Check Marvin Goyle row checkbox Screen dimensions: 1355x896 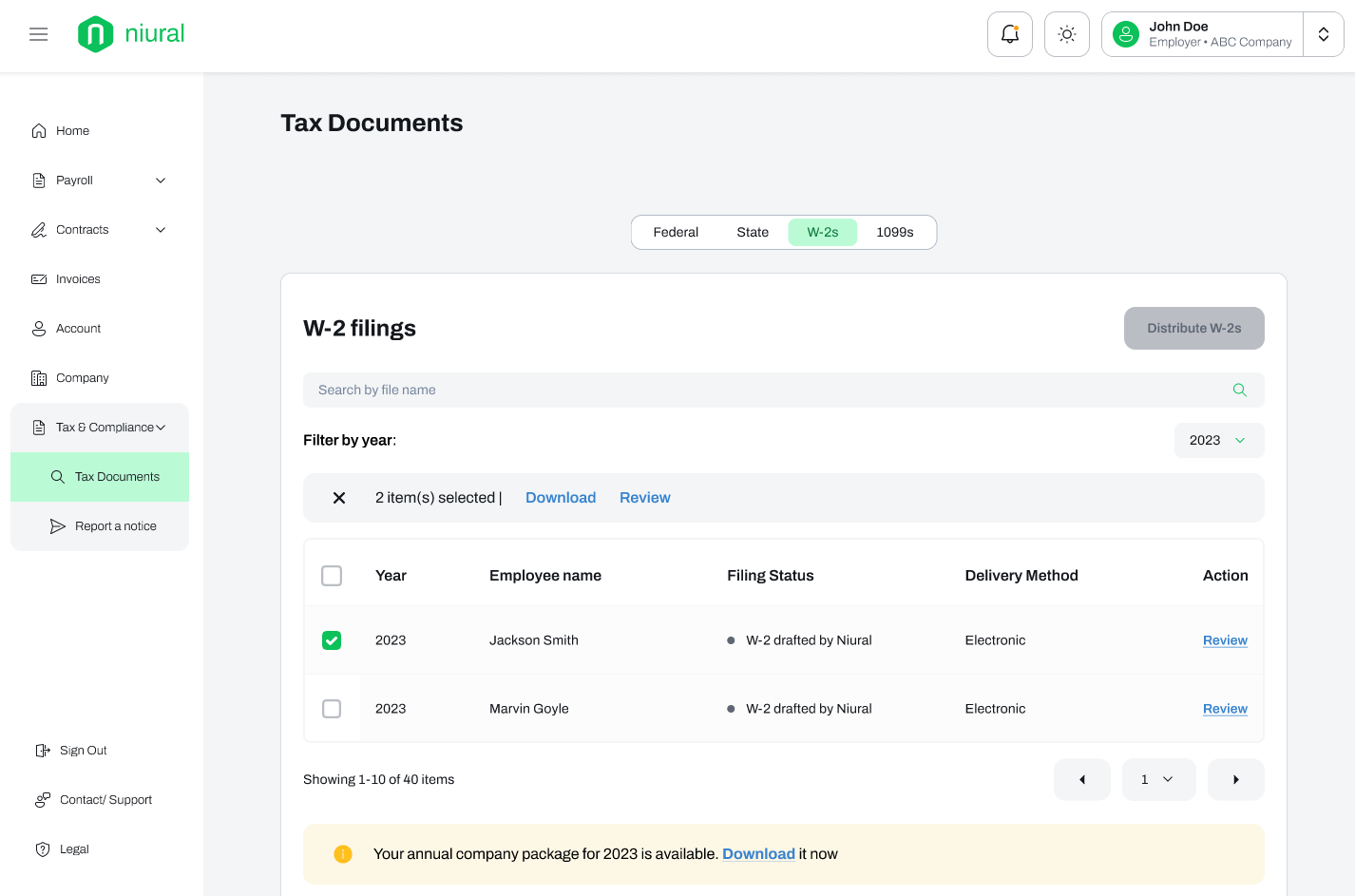(332, 709)
